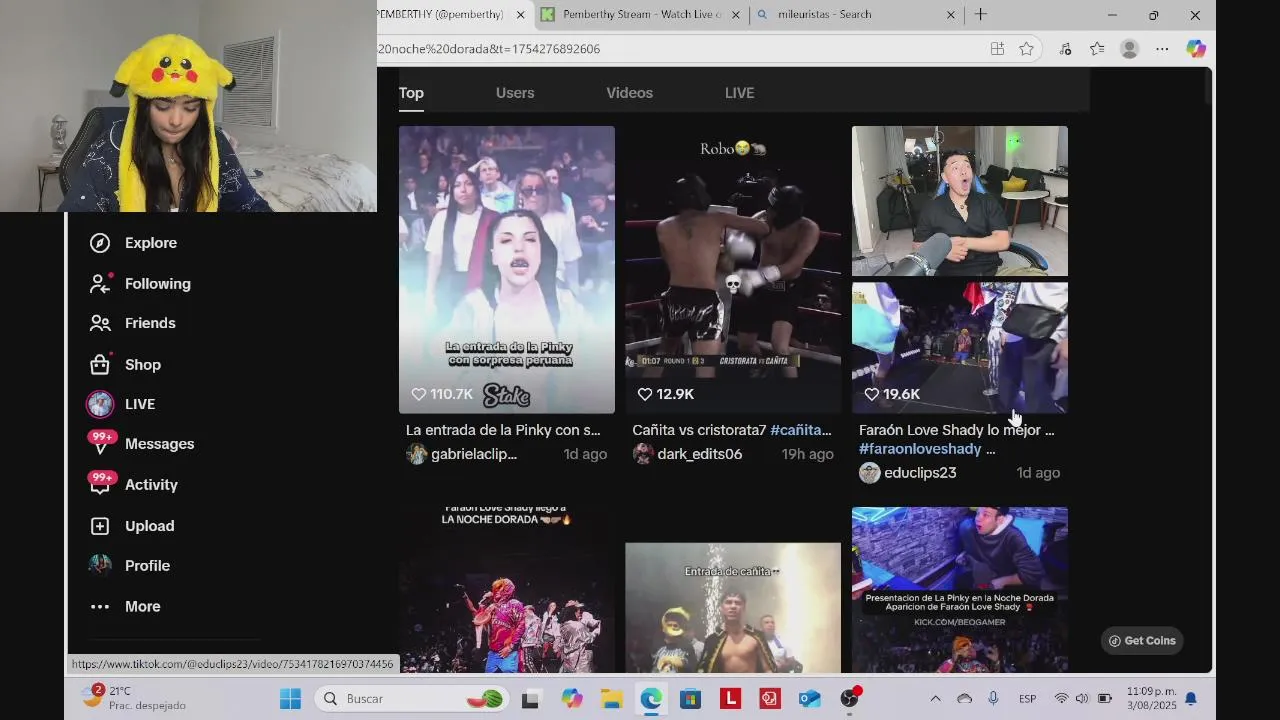Open File Explorer from the taskbar

(x=611, y=699)
